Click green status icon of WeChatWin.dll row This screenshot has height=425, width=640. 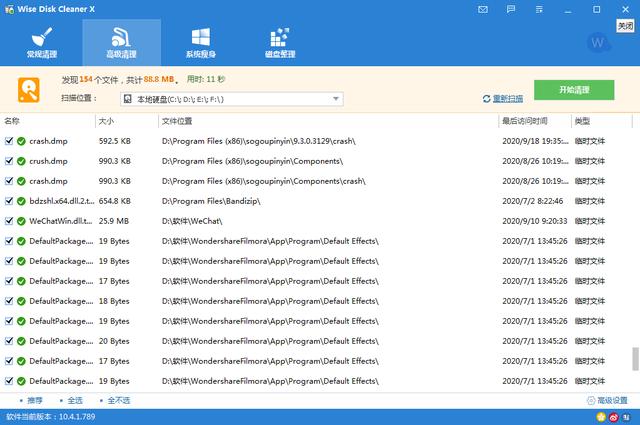point(21,221)
